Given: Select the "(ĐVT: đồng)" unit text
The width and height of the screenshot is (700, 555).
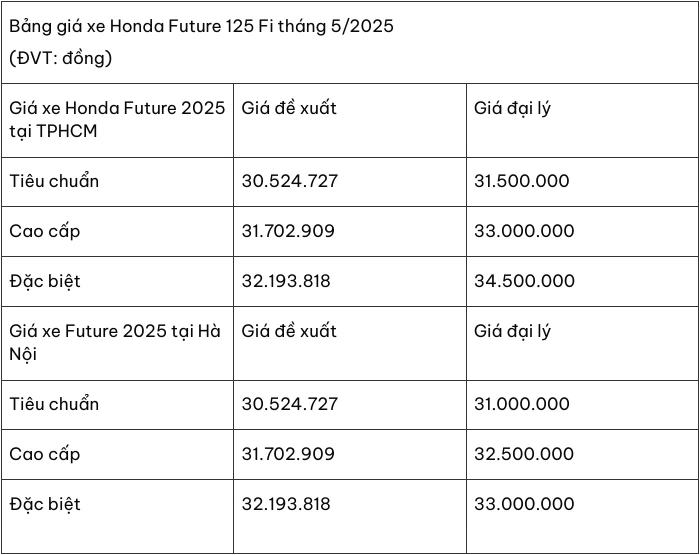Looking at the screenshot, I should (61, 58).
